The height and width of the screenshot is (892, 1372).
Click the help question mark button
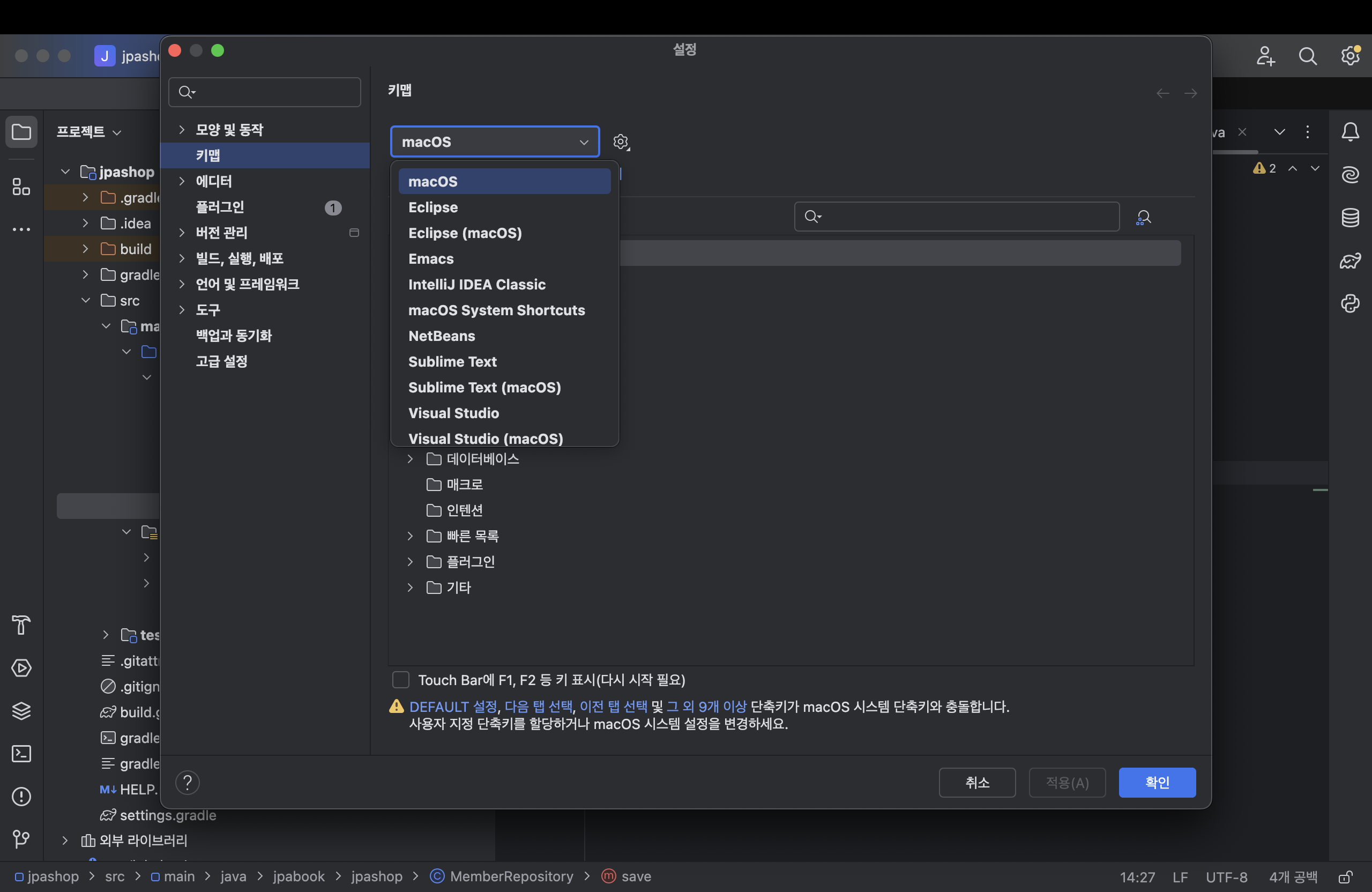point(188,783)
